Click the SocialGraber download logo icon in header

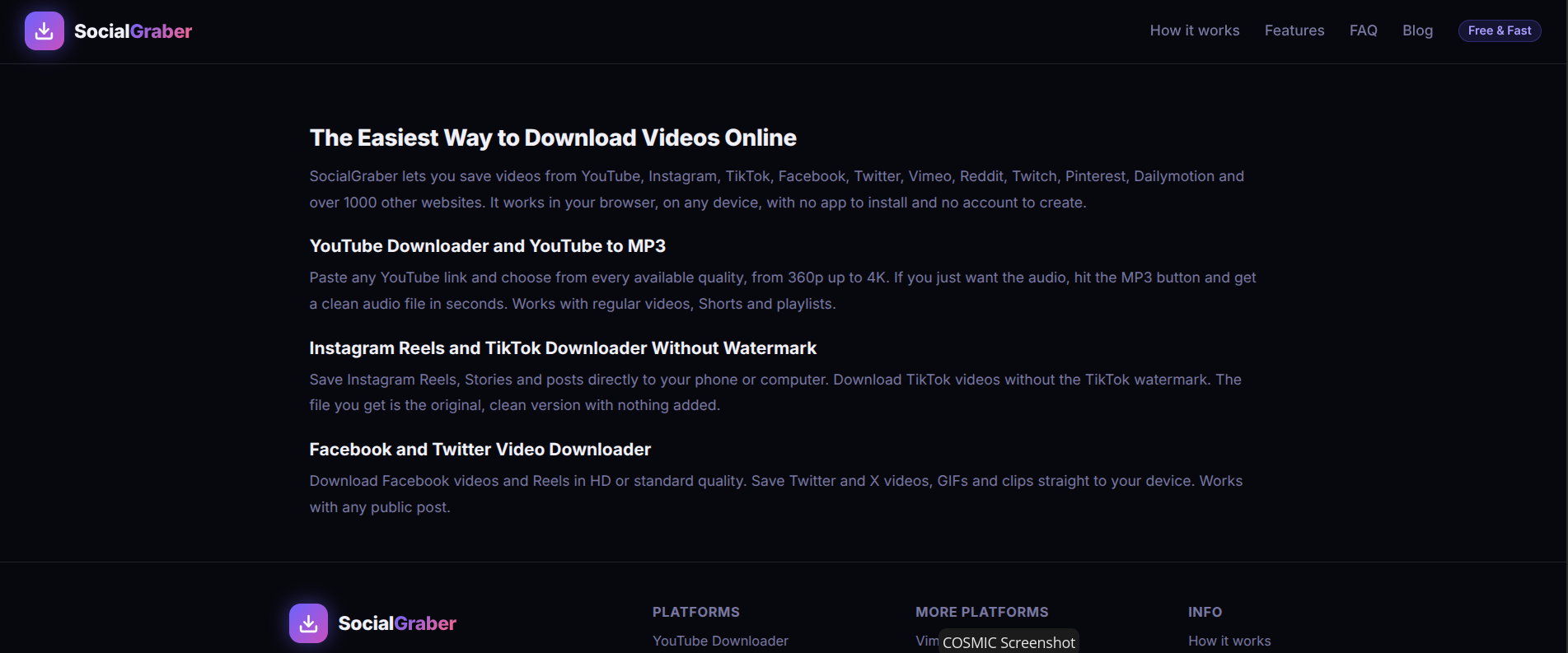(44, 31)
